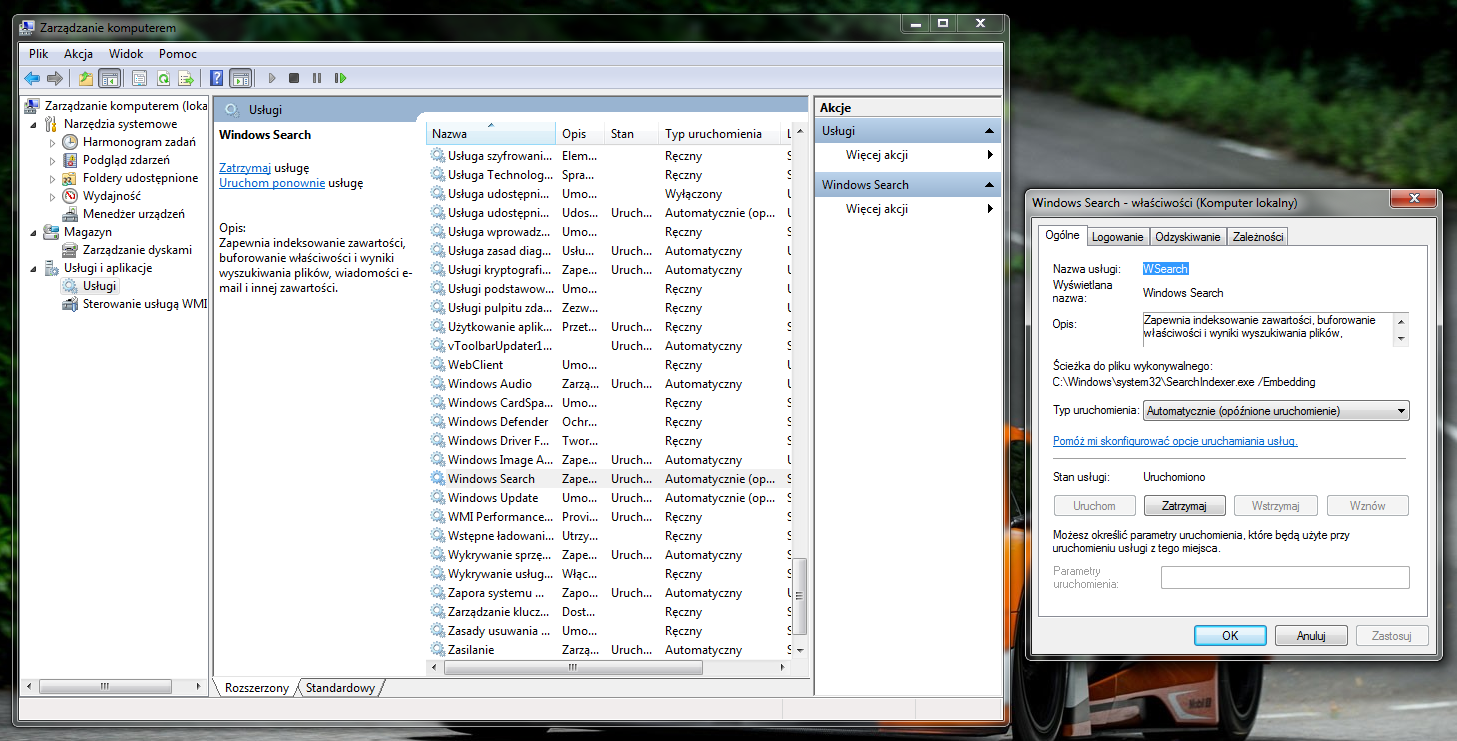
Task: Click gear icon of Zasilanie service row
Action: pyautogui.click(x=438, y=650)
